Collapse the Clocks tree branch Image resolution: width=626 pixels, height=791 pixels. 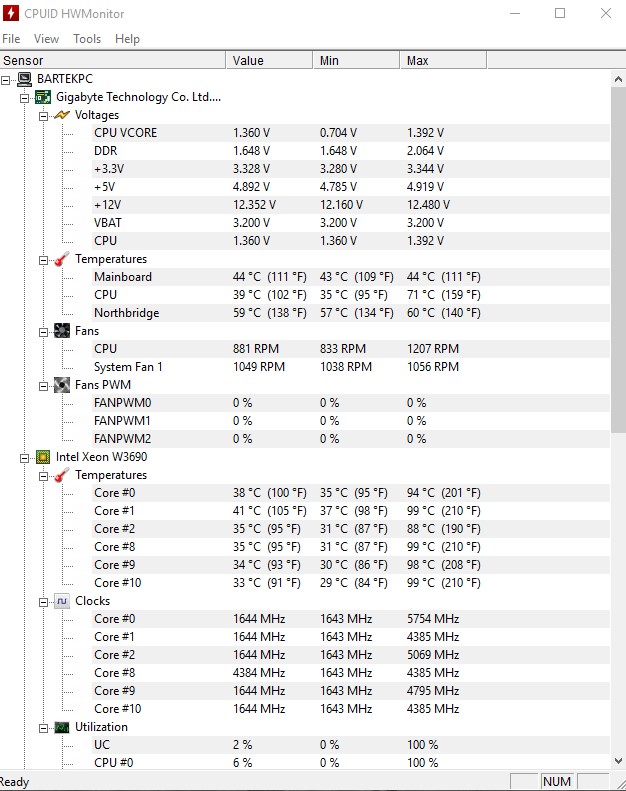coord(44,601)
